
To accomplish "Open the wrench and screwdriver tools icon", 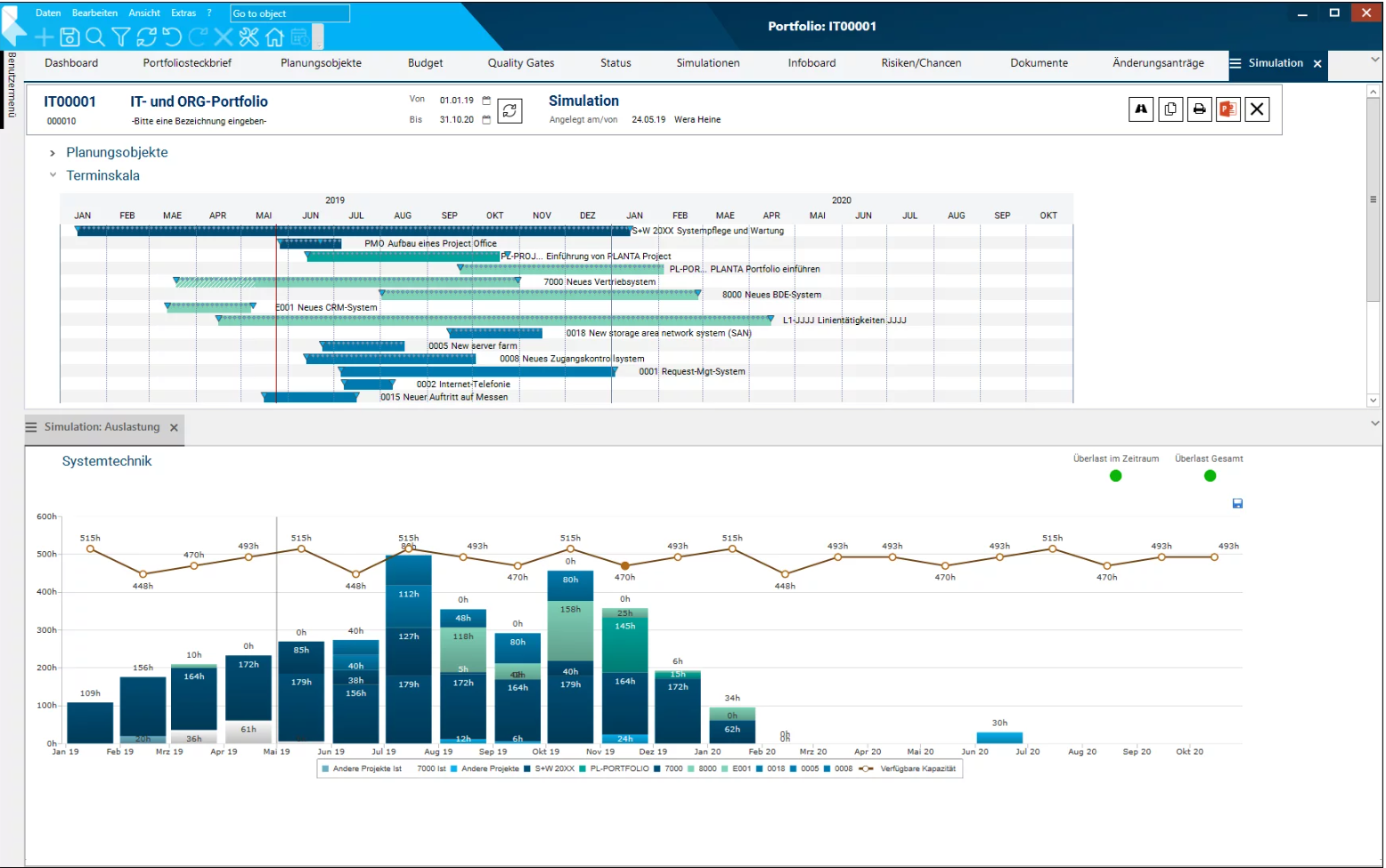I will (x=249, y=37).
